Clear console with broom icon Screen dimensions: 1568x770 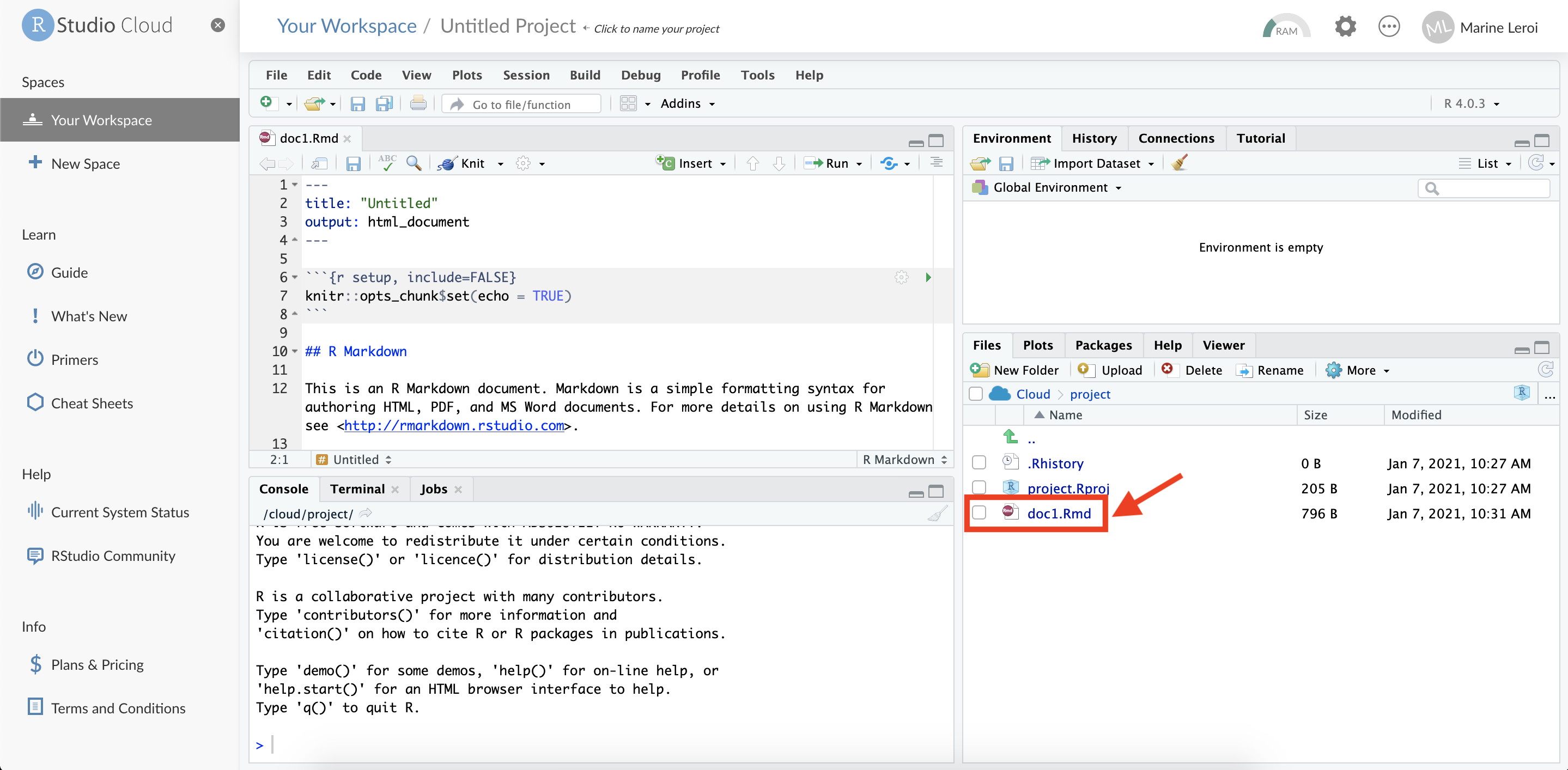pyautogui.click(x=938, y=514)
